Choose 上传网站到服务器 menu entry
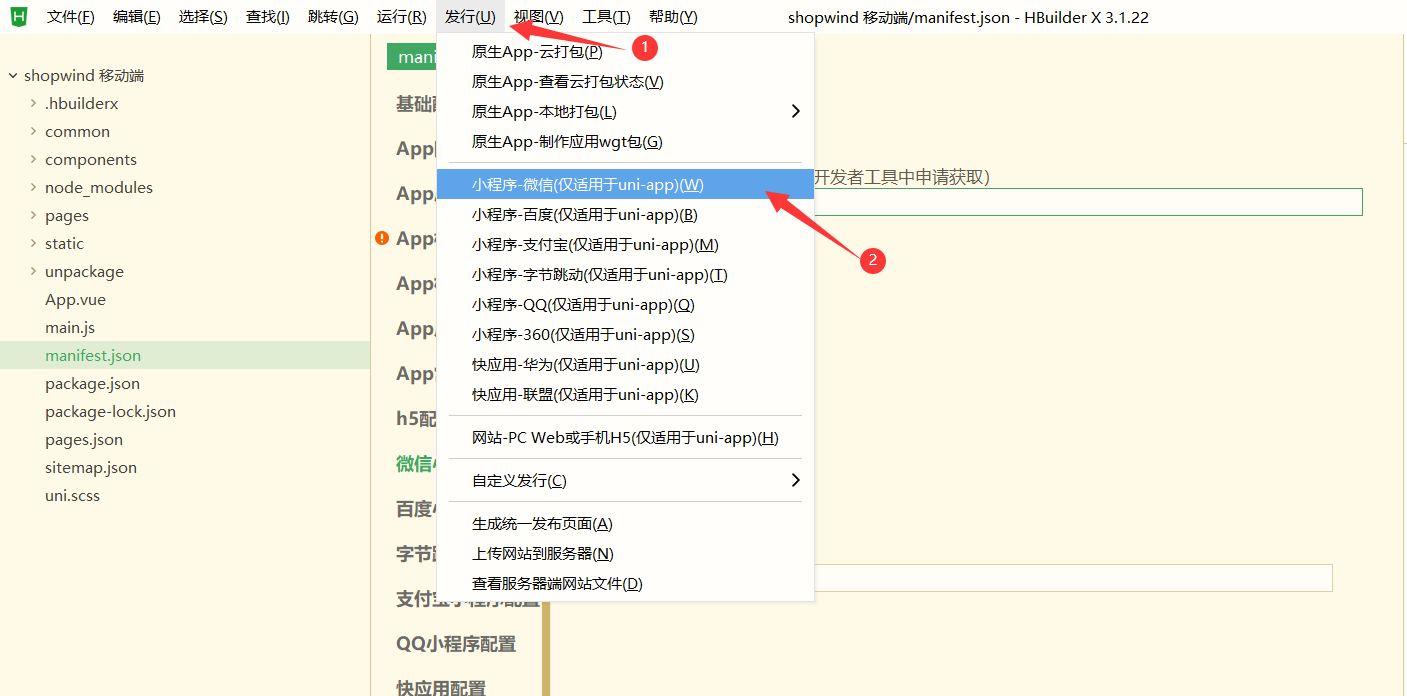 tap(626, 553)
